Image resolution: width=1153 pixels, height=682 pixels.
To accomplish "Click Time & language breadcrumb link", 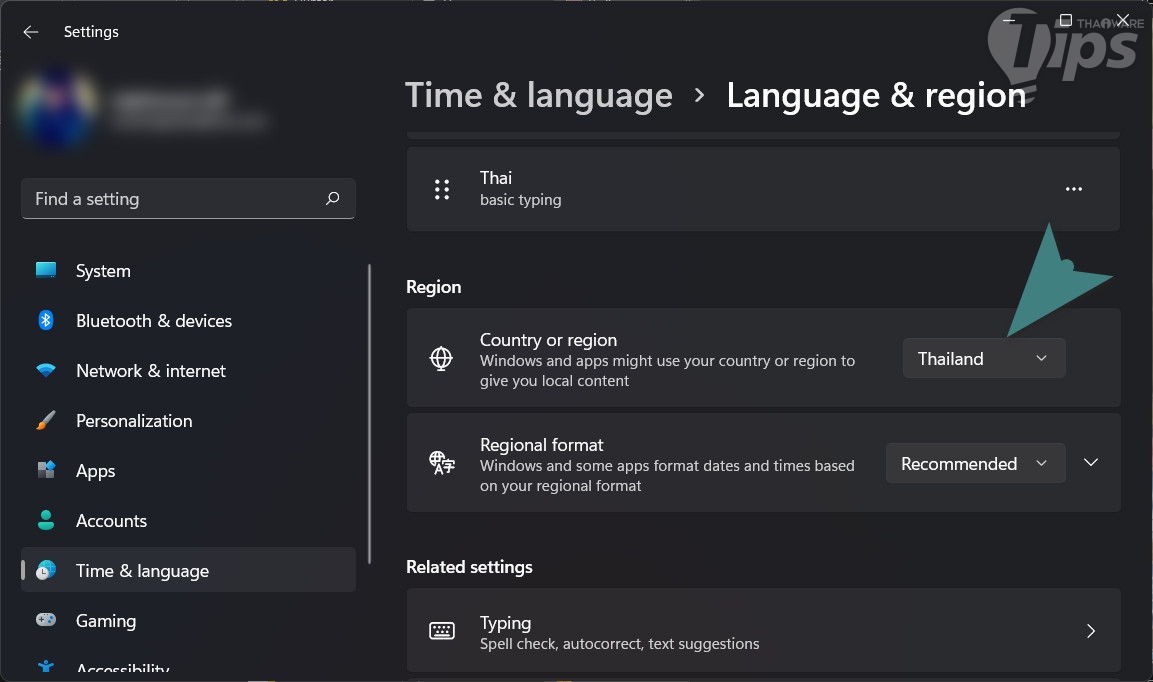I will pyautogui.click(x=539, y=96).
